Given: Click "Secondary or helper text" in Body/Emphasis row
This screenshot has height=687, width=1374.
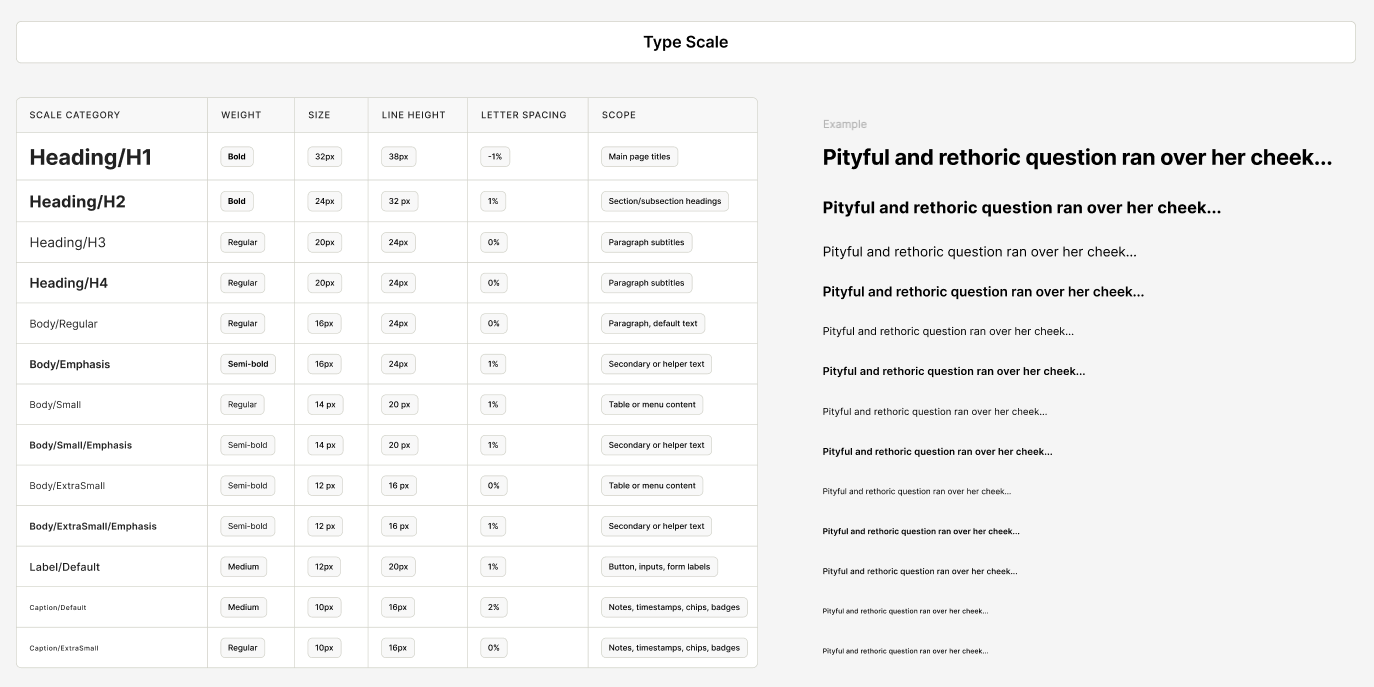Looking at the screenshot, I should pyautogui.click(x=657, y=364).
